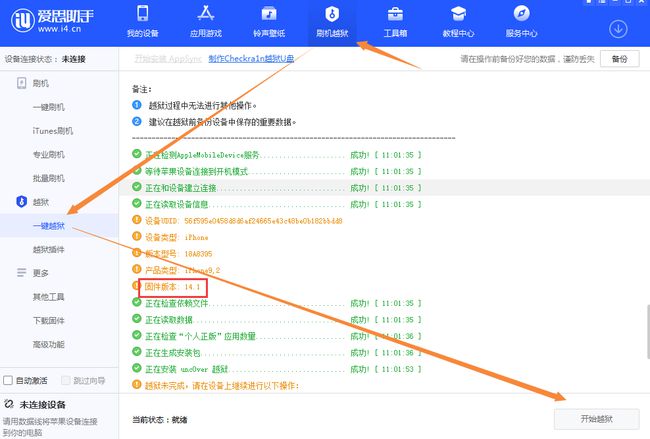Open the download manager arrow icon
This screenshot has height=439, width=650.
click(x=618, y=29)
